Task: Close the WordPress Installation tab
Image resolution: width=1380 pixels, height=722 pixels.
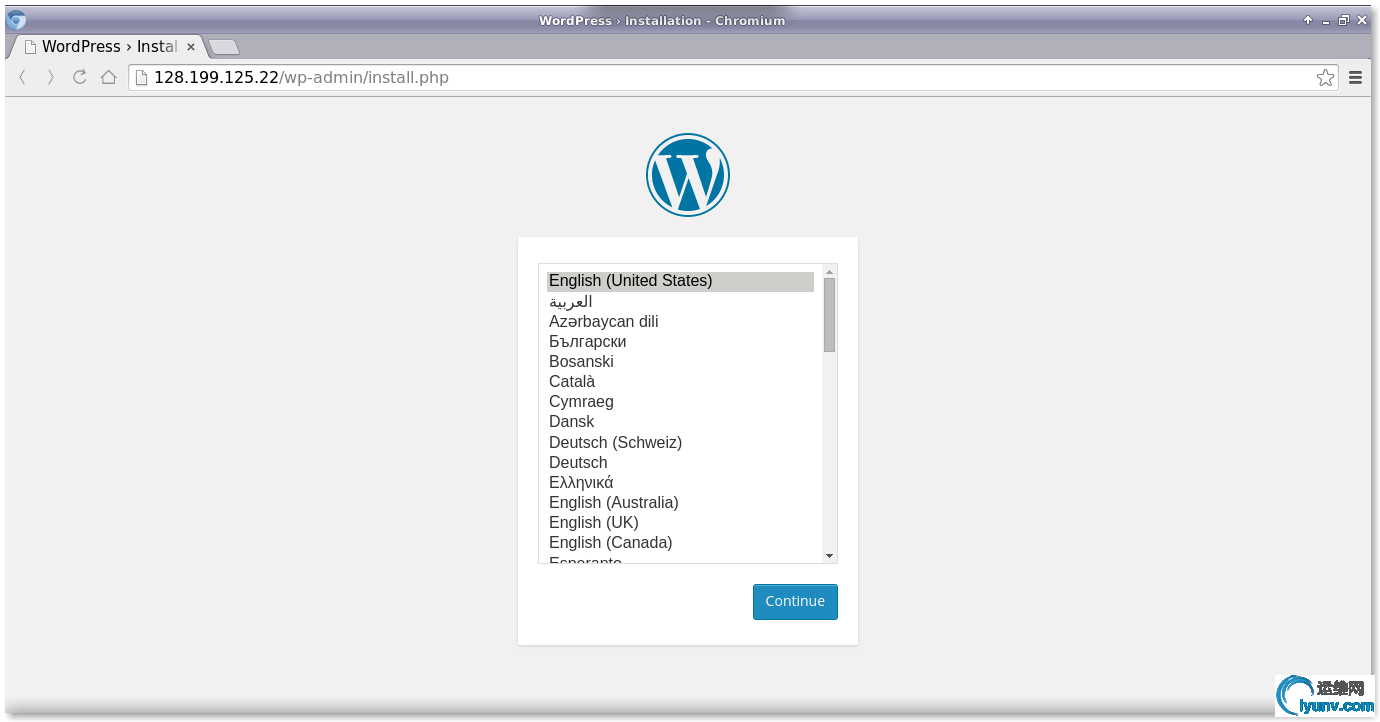Action: (x=191, y=47)
